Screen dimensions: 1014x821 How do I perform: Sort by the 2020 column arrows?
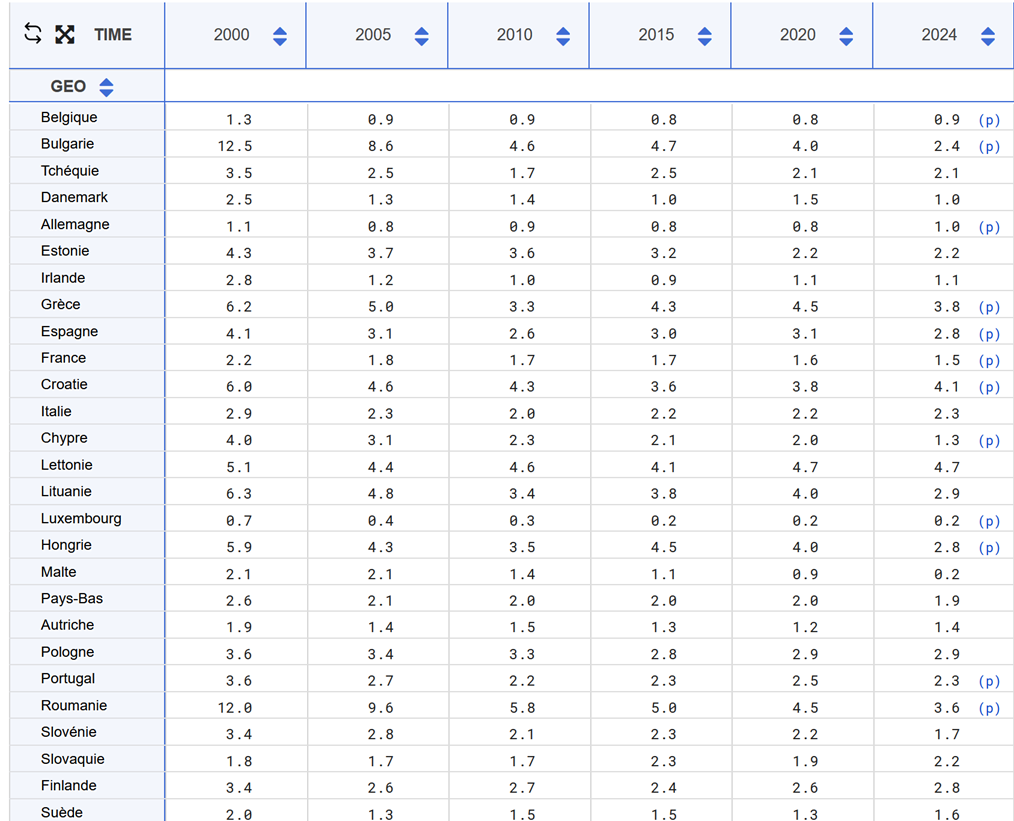pos(846,36)
